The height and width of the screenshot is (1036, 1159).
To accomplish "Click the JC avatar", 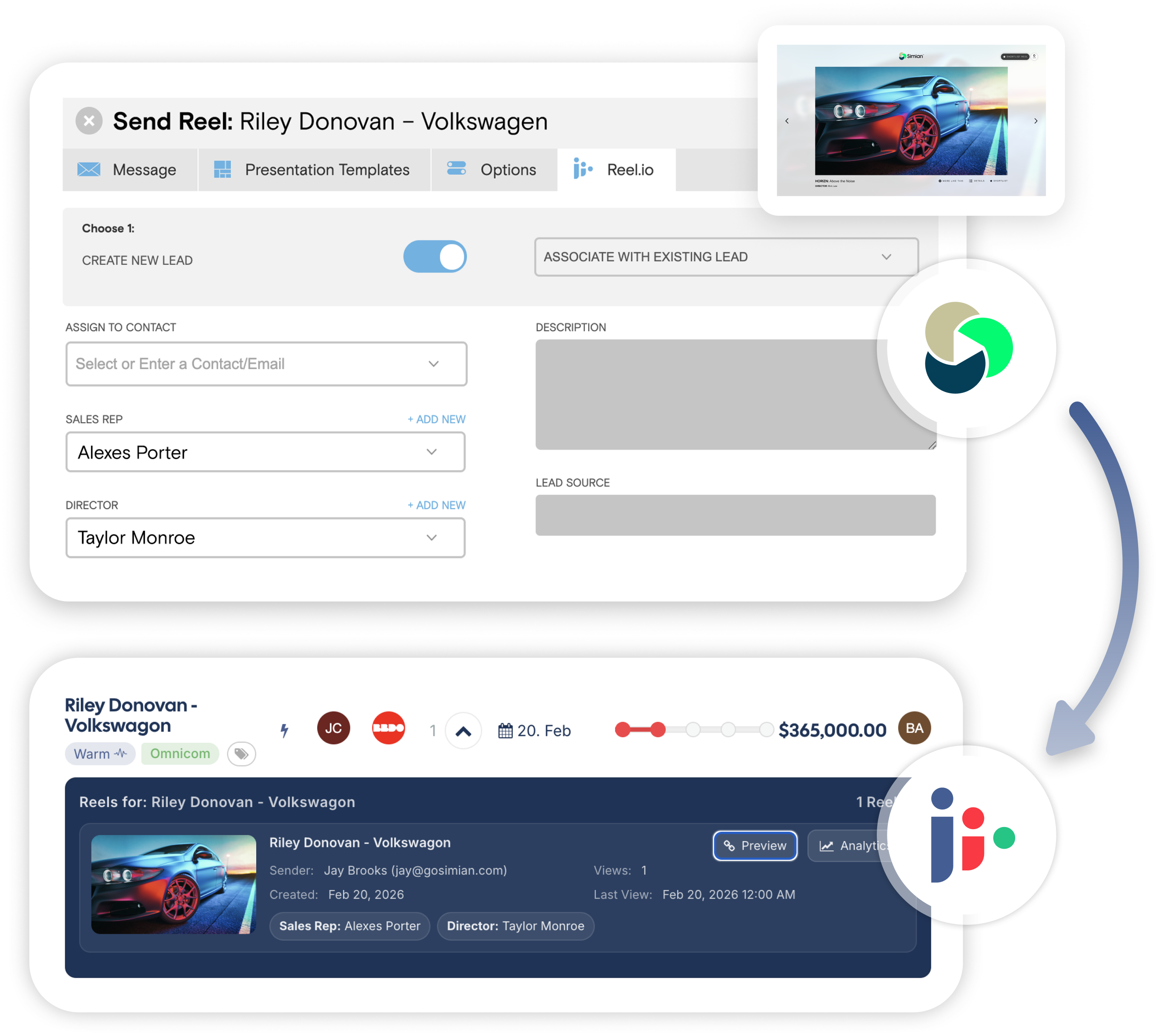I will click(334, 728).
